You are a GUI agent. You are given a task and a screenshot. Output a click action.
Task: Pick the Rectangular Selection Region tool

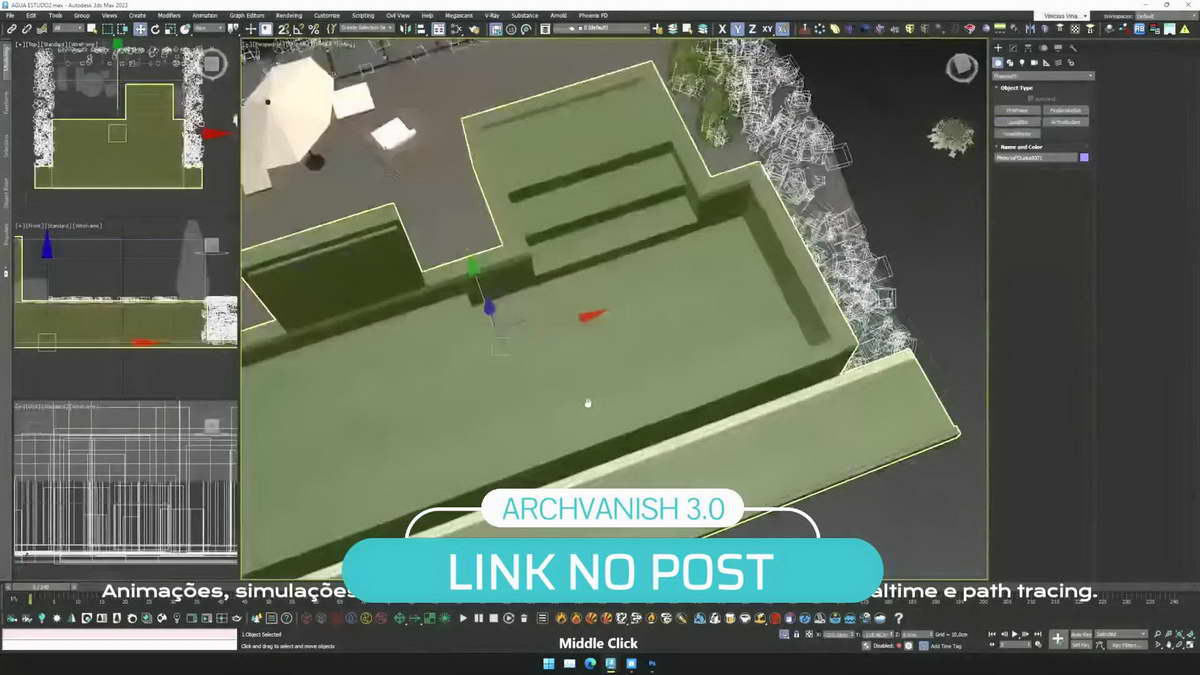point(107,30)
